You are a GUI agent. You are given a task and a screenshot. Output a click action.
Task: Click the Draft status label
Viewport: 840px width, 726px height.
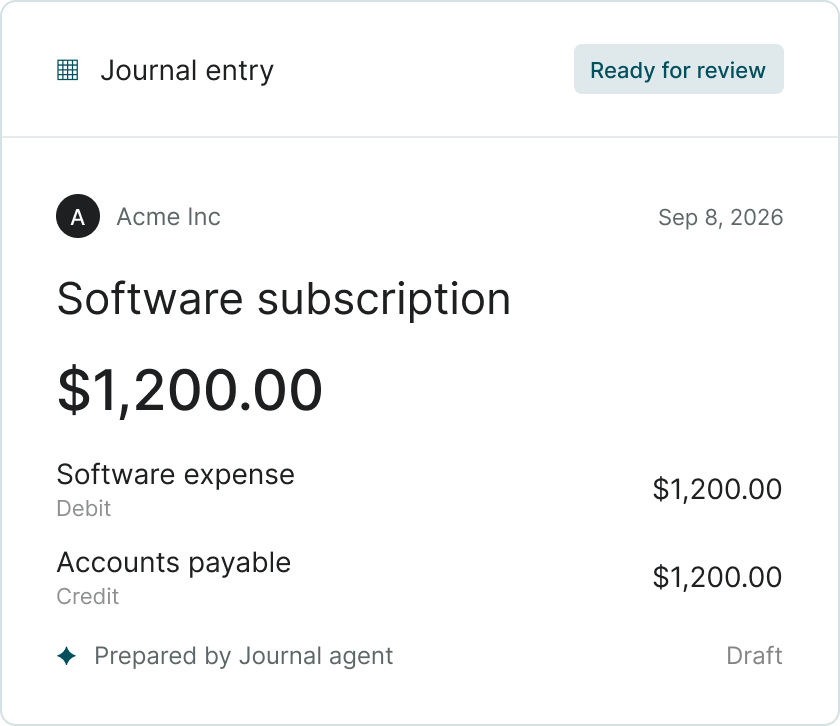(754, 656)
